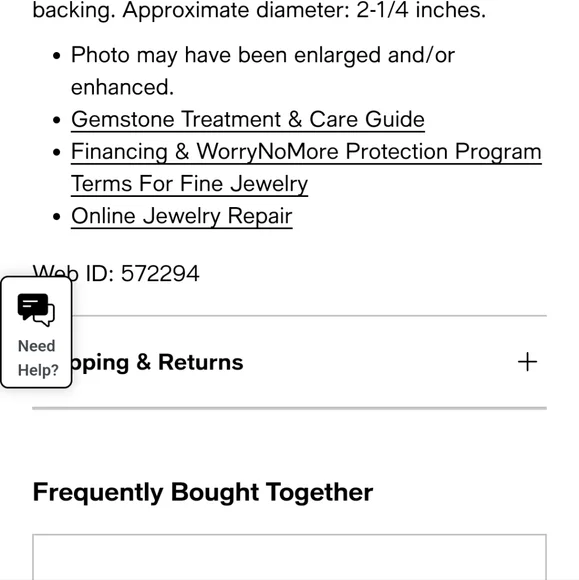Open Financing & WorryNoMore Protection Program link
The width and height of the screenshot is (579, 580).
click(306, 152)
